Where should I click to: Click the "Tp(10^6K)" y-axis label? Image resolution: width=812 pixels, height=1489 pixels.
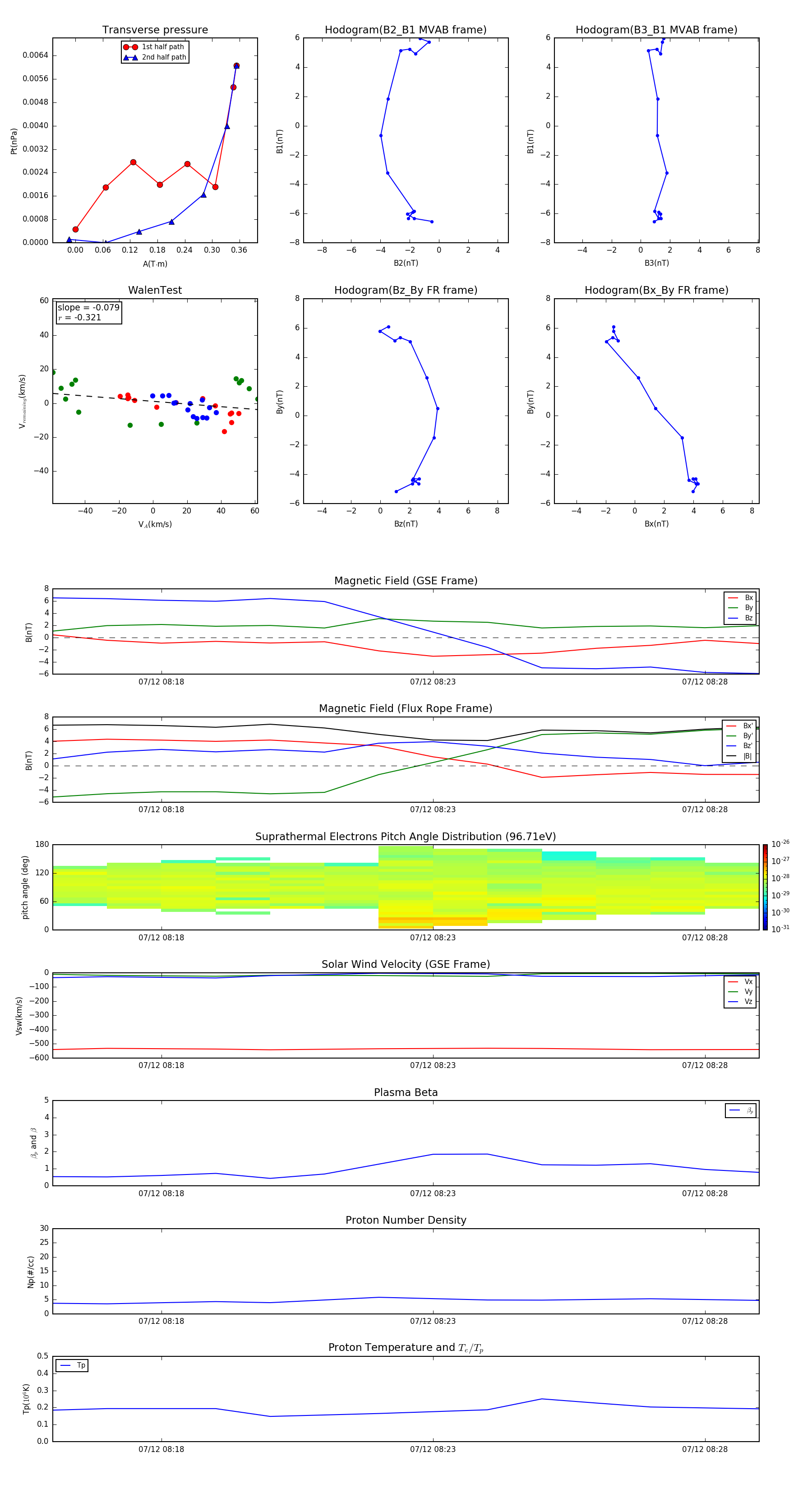click(26, 1399)
